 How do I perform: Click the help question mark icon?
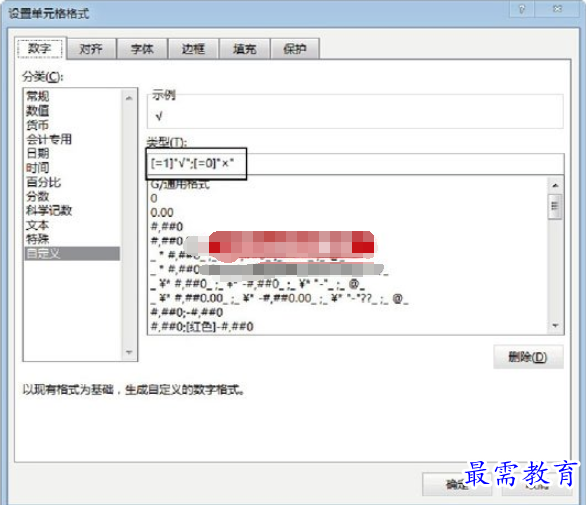[522, 9]
